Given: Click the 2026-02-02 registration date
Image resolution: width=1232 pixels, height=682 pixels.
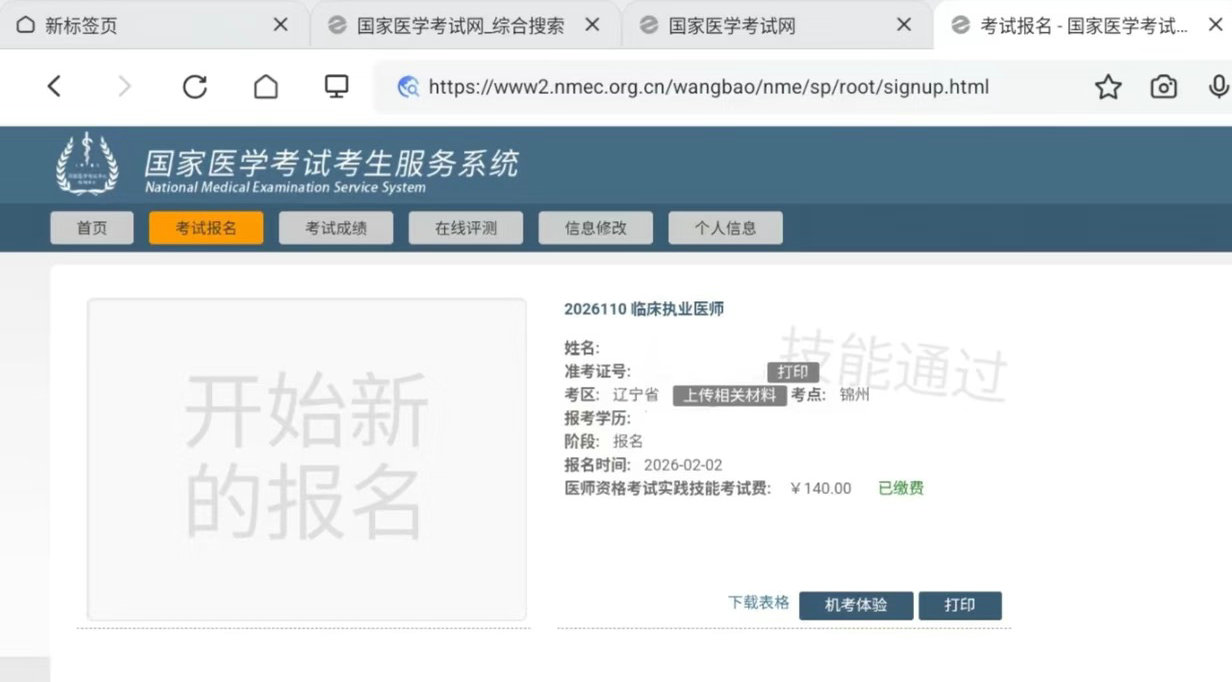Looking at the screenshot, I should tap(683, 465).
